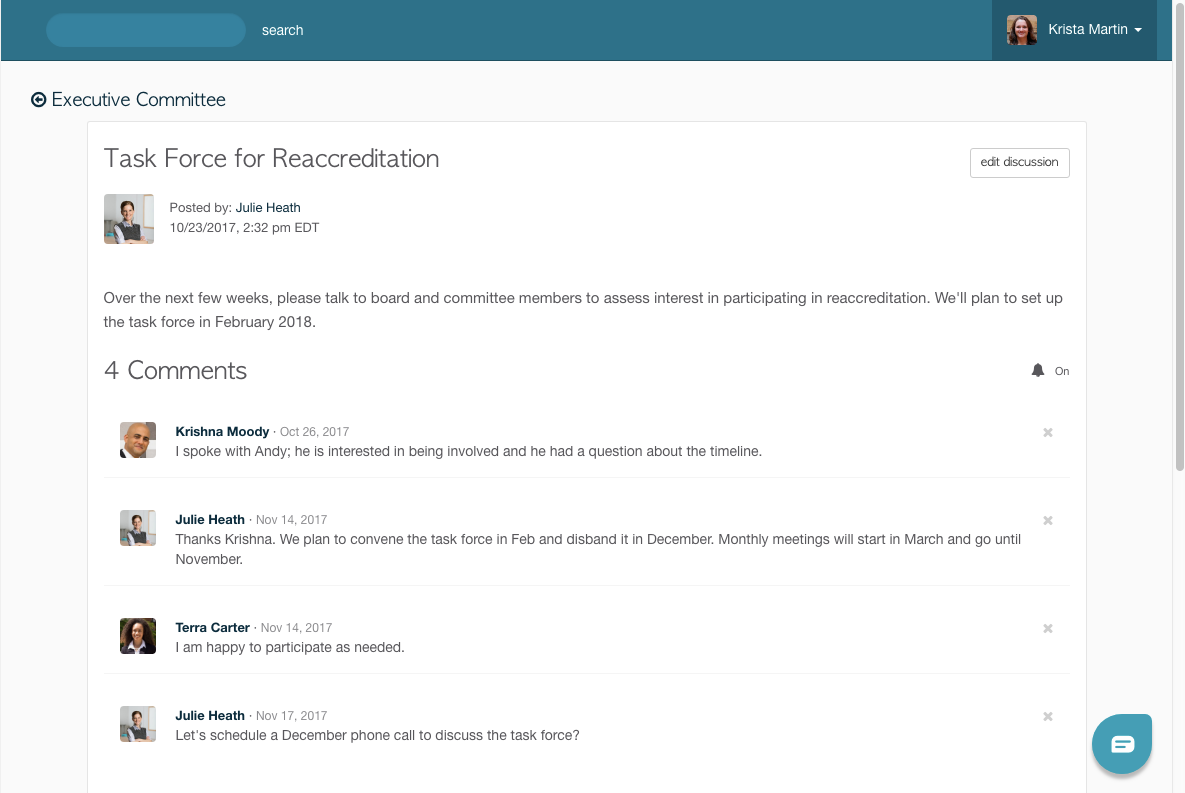
Task: Click the search bar input field
Action: tap(146, 30)
